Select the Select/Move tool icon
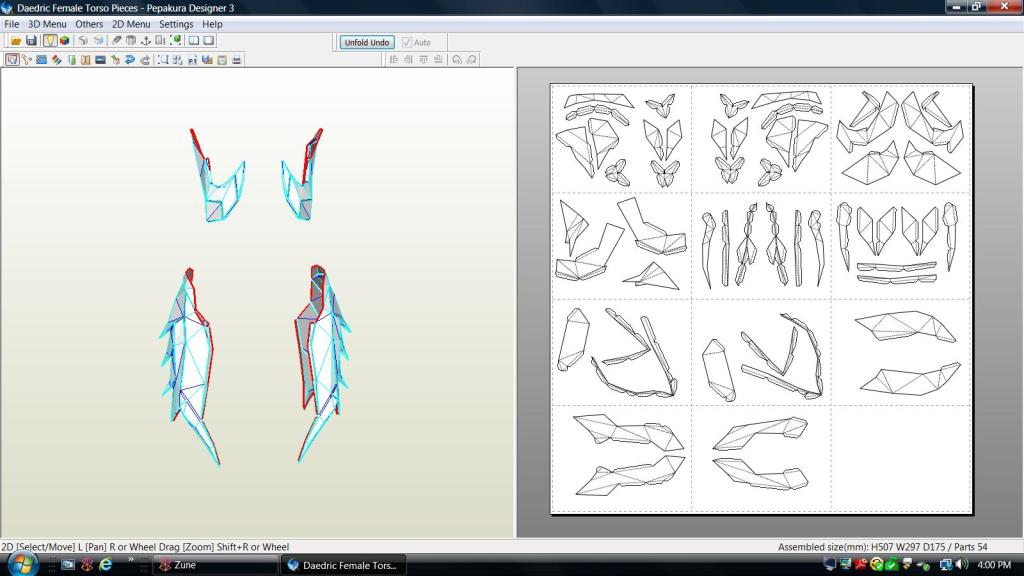This screenshot has width=1024, height=576. [12, 59]
